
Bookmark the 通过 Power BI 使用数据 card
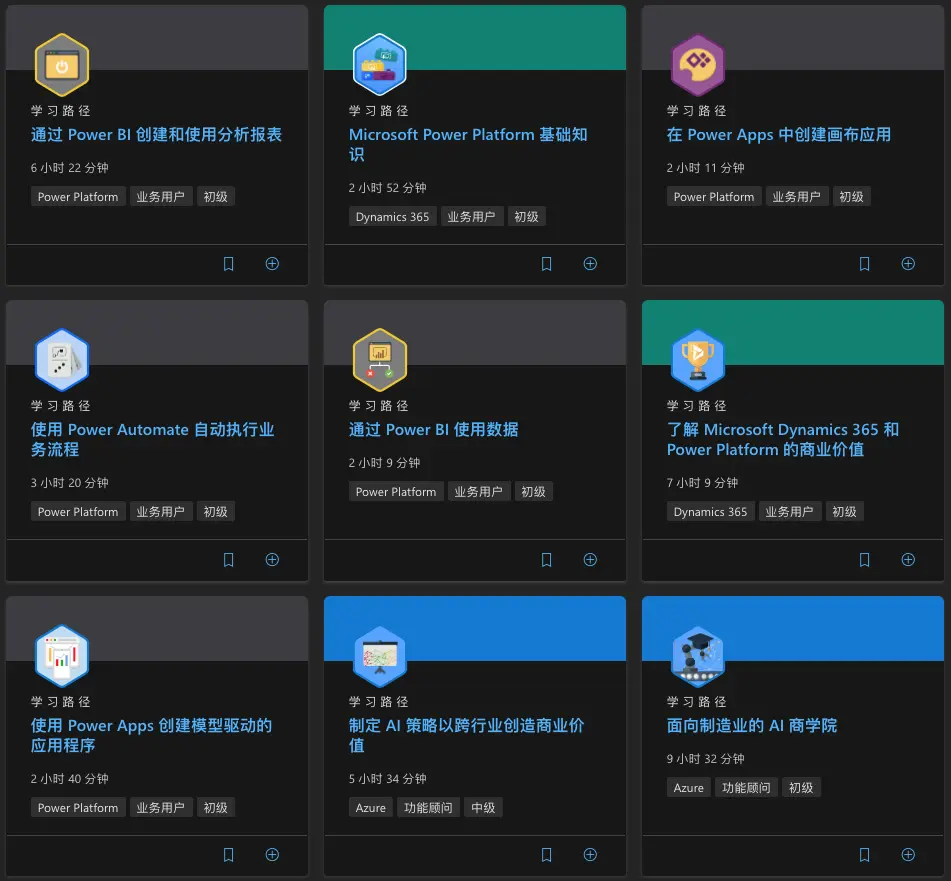click(546, 560)
